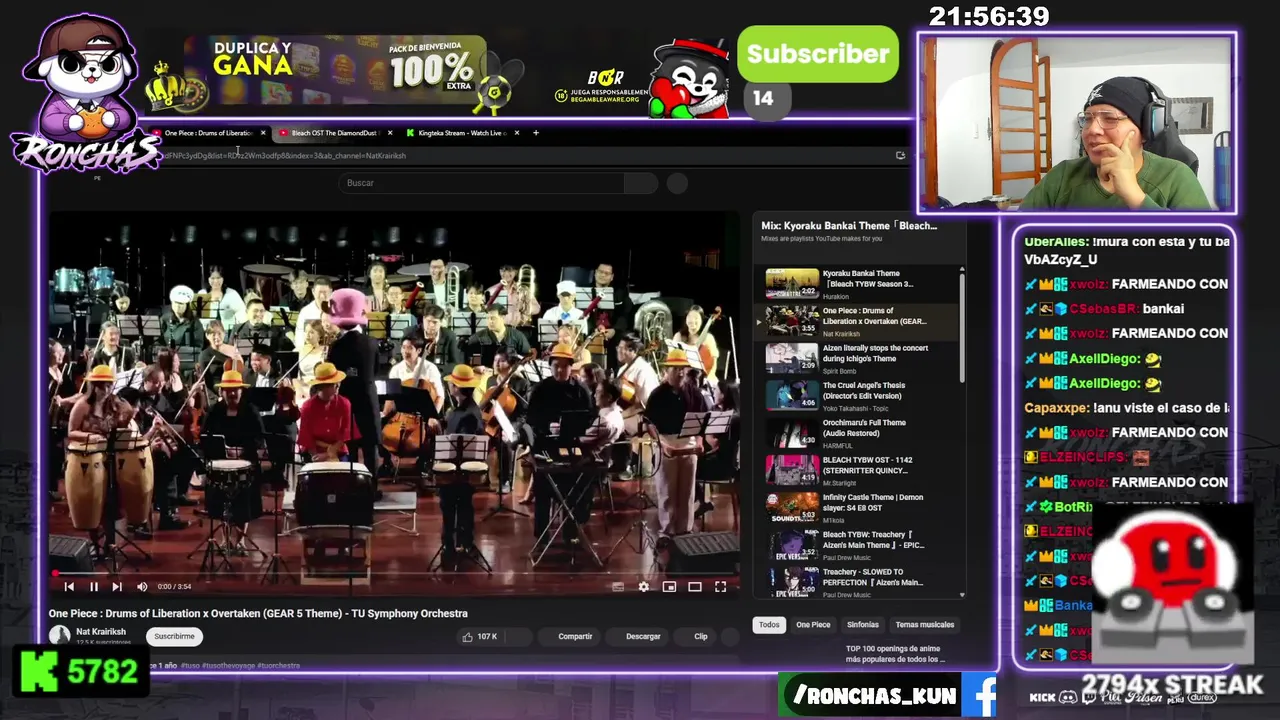
Task: Play Orochimaru's Full Theme playlist item
Action: [856, 433]
